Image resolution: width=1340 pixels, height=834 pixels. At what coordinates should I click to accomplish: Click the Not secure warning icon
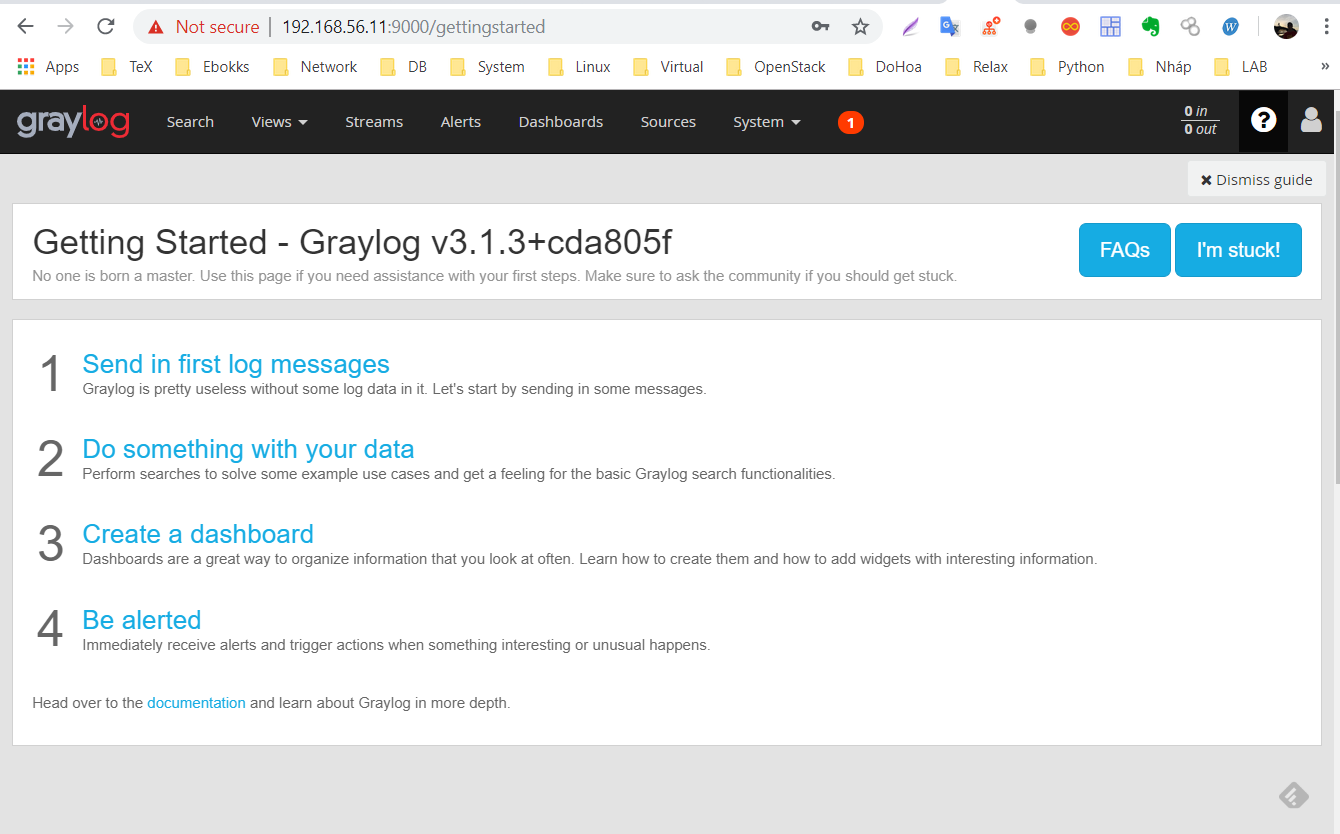[x=155, y=27]
